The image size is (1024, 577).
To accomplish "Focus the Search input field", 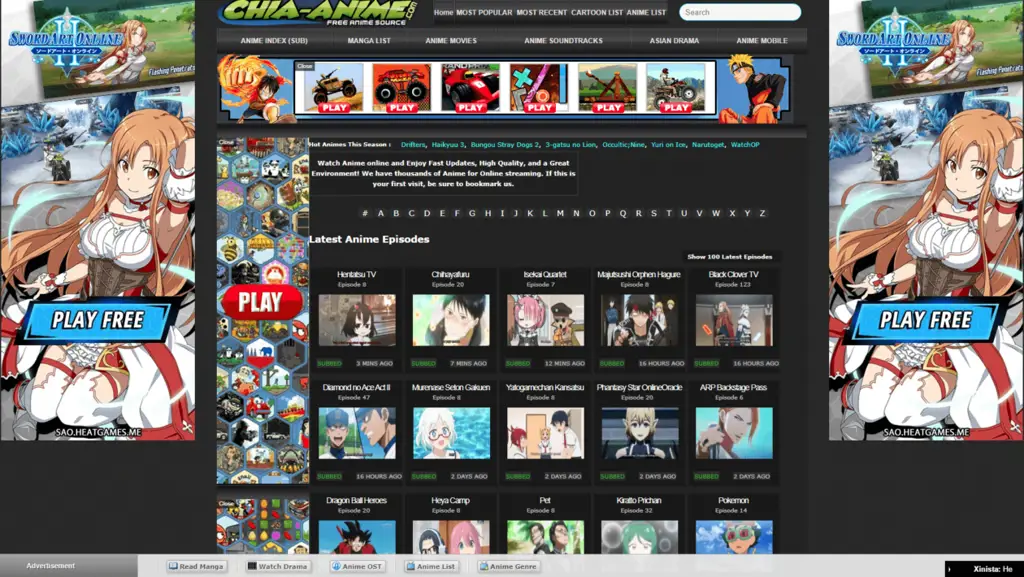I will [740, 12].
